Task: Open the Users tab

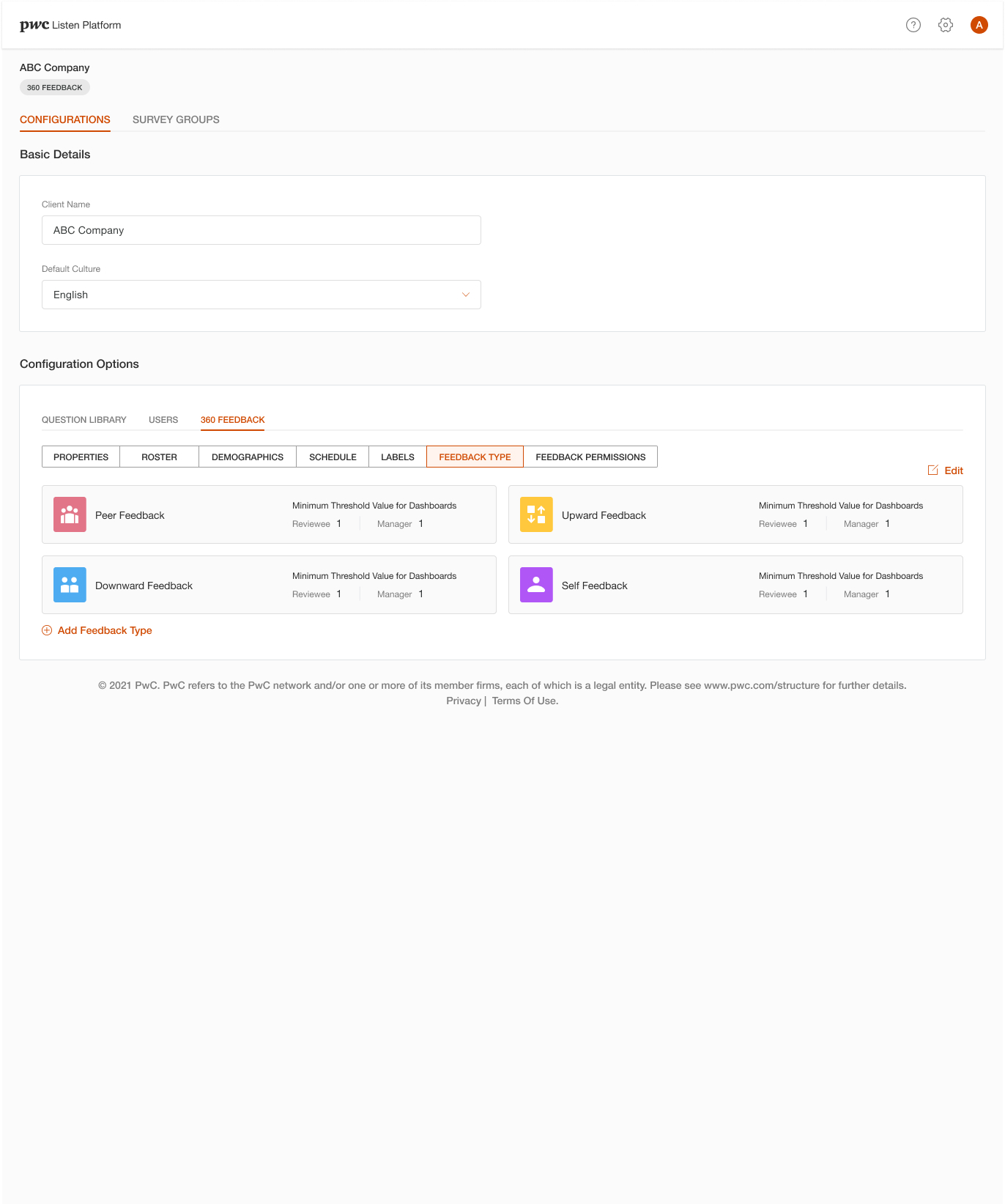Action: click(x=163, y=420)
